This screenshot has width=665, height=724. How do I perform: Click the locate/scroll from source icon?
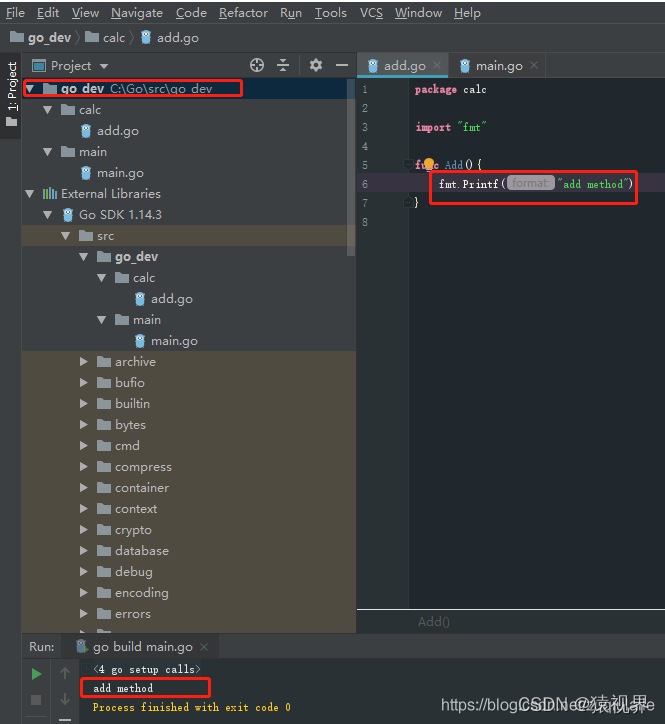point(257,65)
